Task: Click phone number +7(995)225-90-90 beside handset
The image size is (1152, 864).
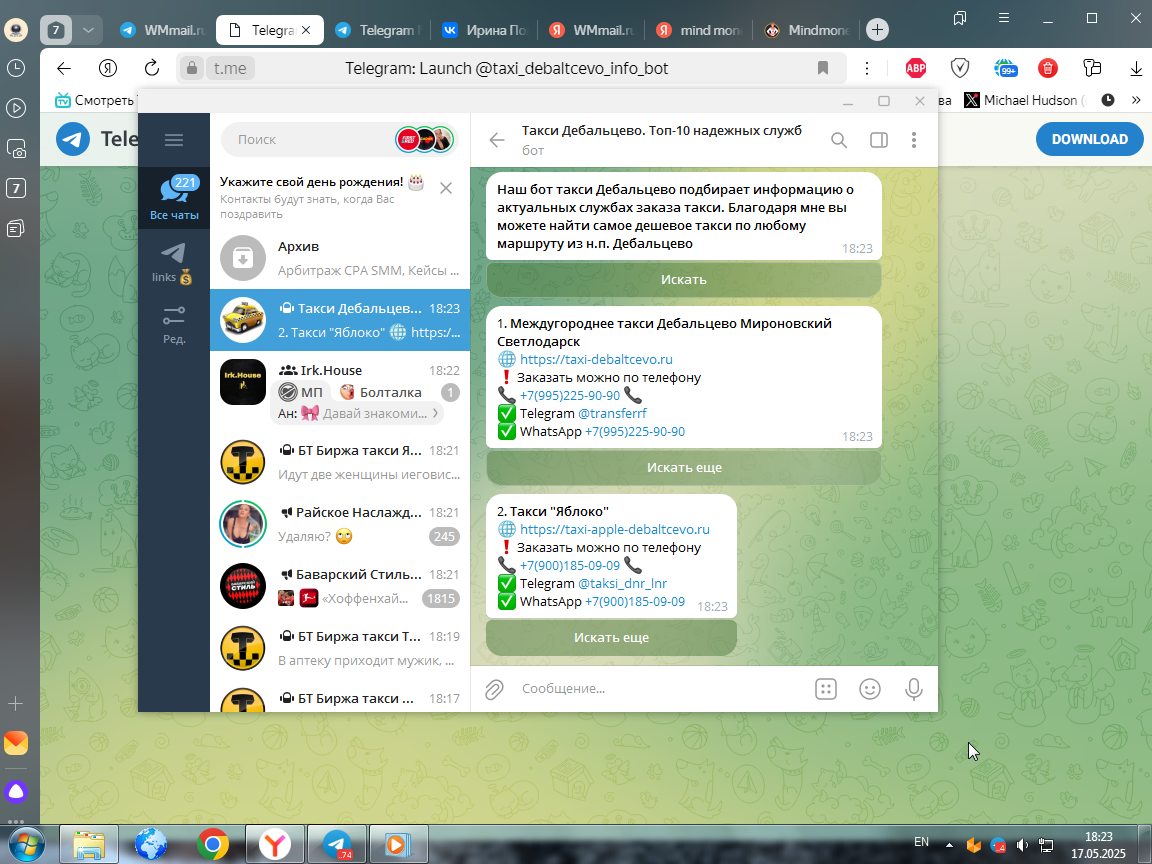Action: (x=569, y=395)
